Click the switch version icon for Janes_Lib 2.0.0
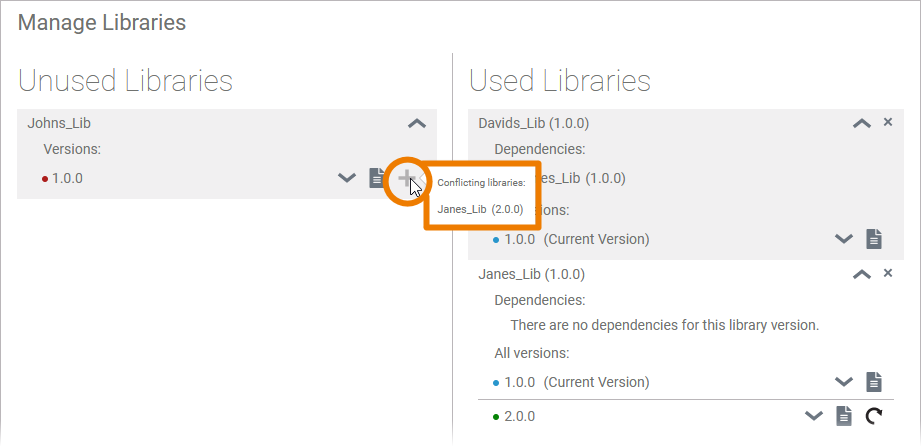The width and height of the screenshot is (921, 447). 874,416
